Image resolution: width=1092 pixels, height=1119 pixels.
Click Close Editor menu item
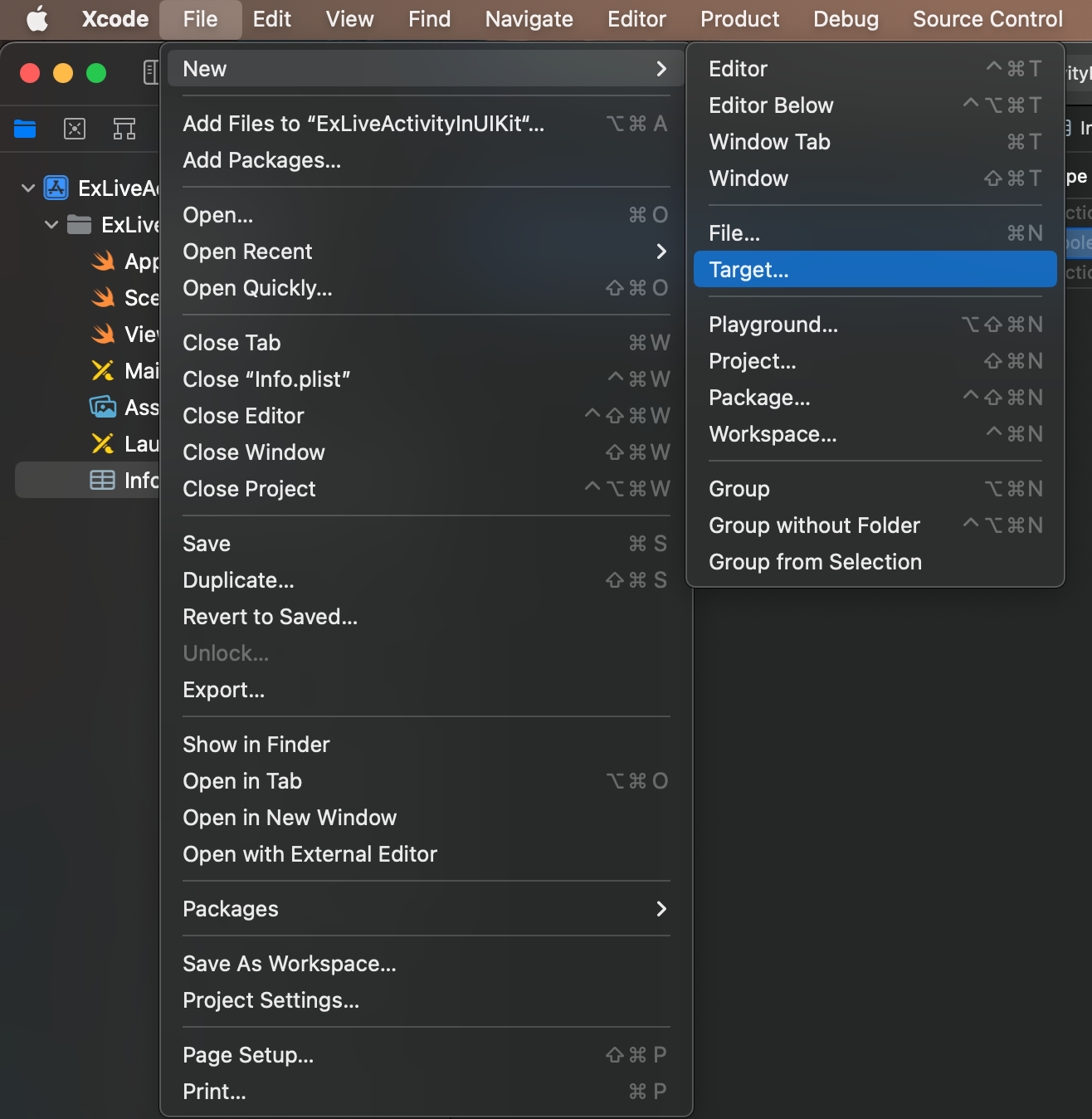point(426,416)
